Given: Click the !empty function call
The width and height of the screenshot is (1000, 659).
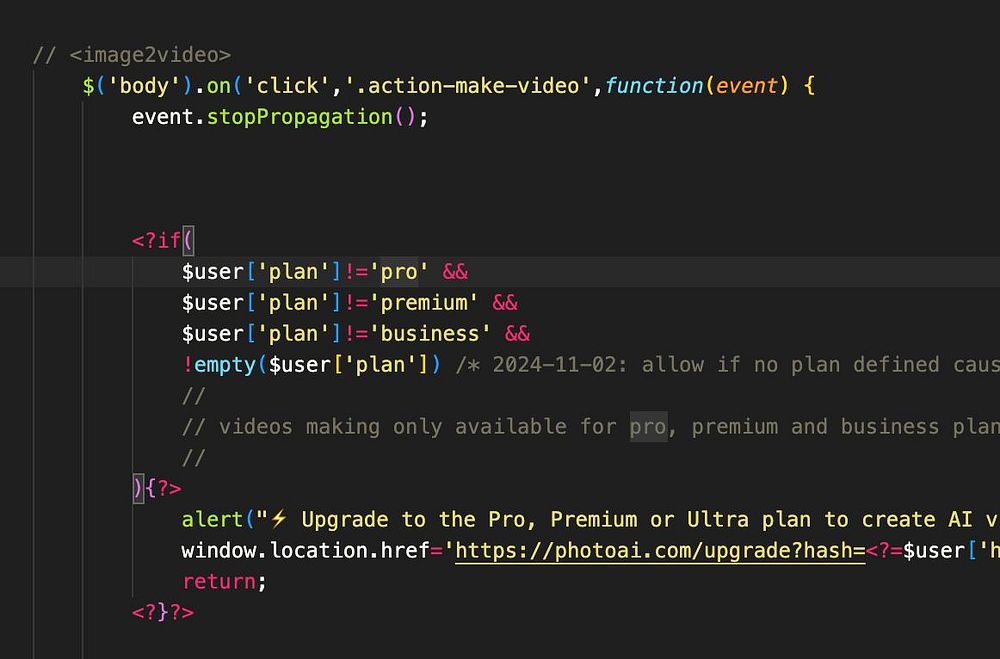Looking at the screenshot, I should (x=219, y=364).
